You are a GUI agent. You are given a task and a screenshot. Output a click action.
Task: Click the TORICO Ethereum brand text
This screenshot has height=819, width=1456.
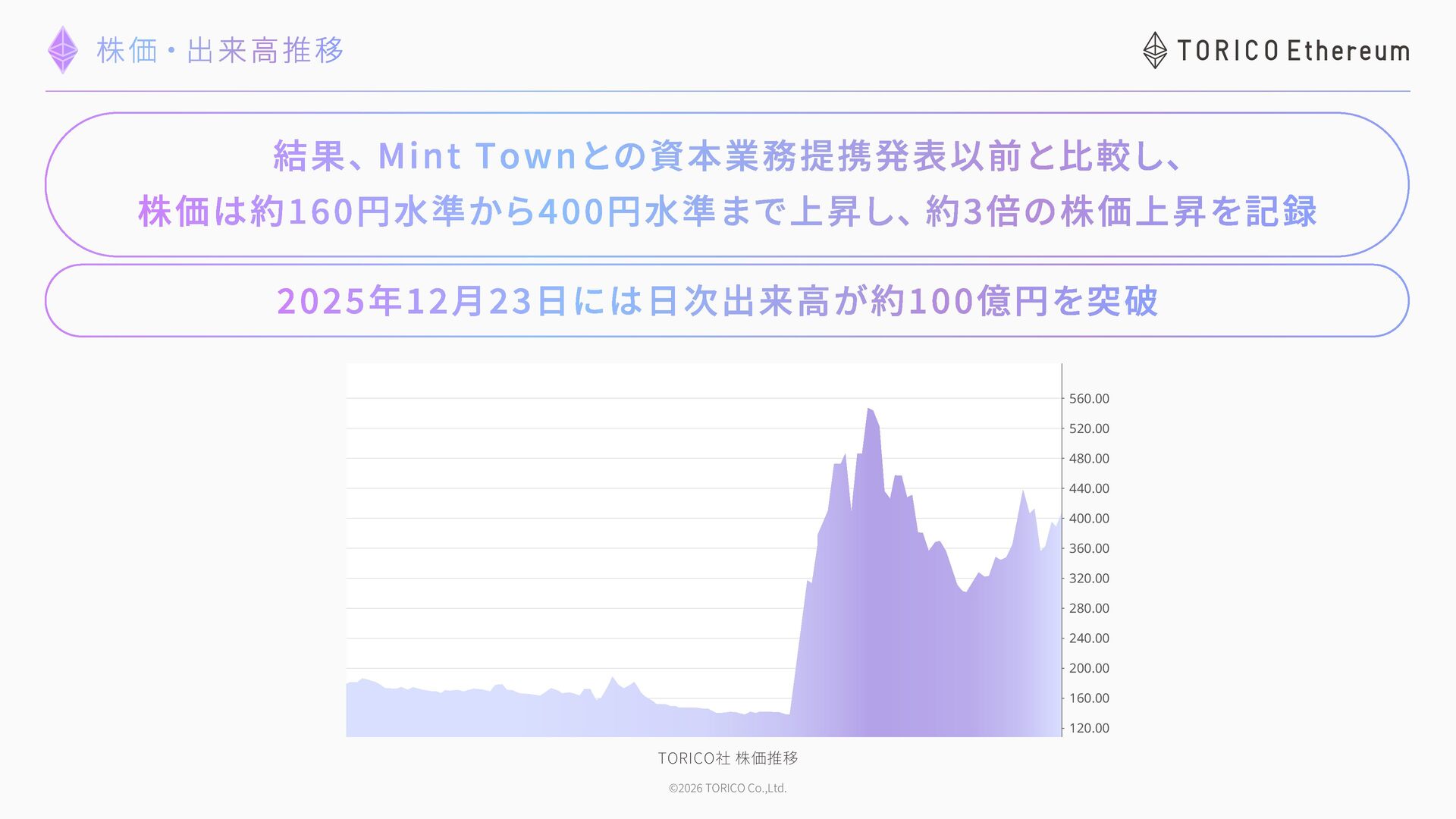[x=1293, y=51]
